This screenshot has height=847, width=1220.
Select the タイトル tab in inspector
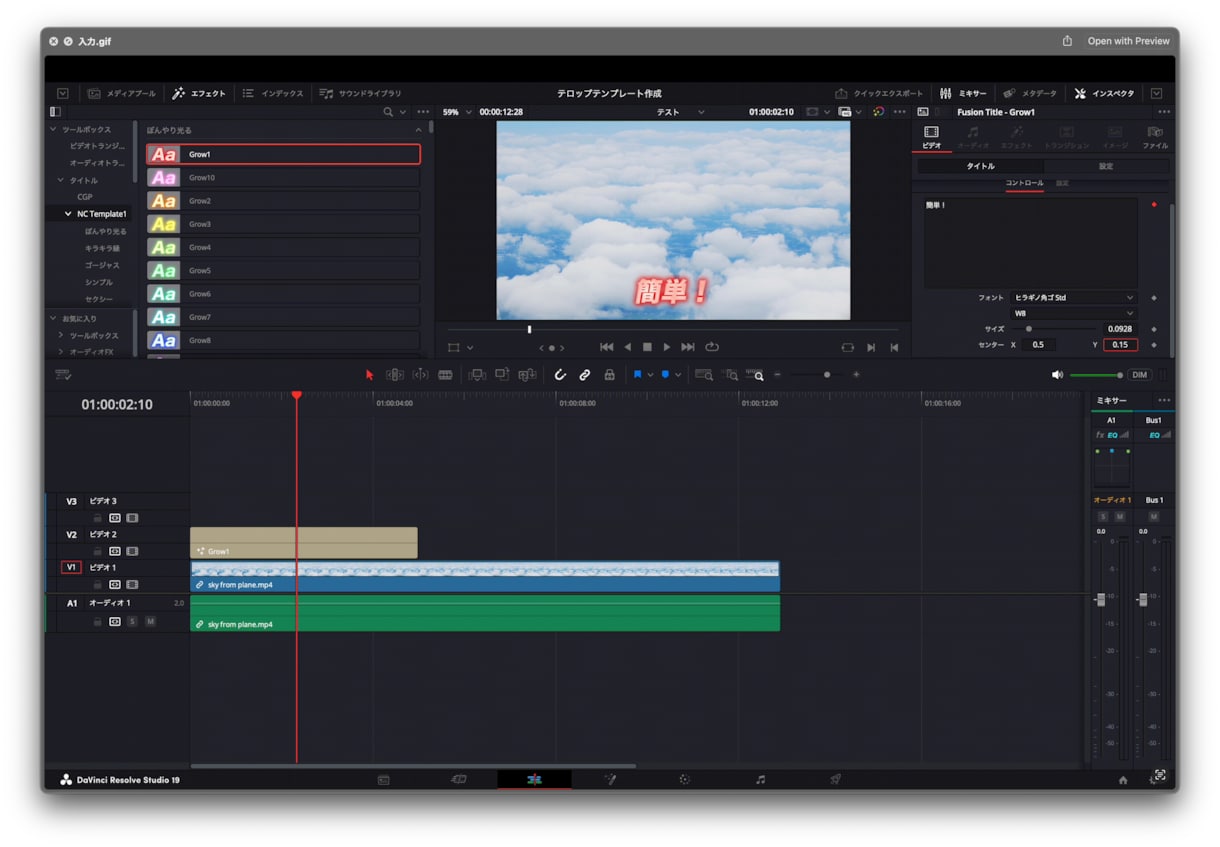coord(980,166)
